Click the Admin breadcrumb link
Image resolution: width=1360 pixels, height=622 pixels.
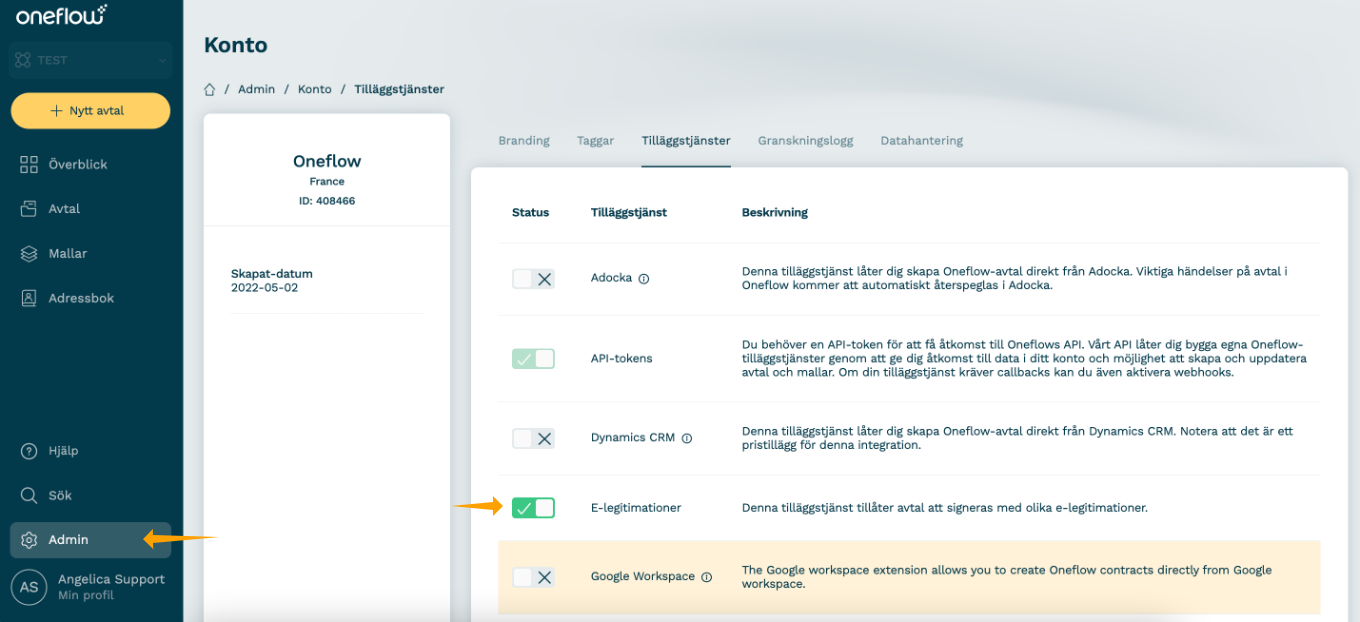click(x=256, y=89)
